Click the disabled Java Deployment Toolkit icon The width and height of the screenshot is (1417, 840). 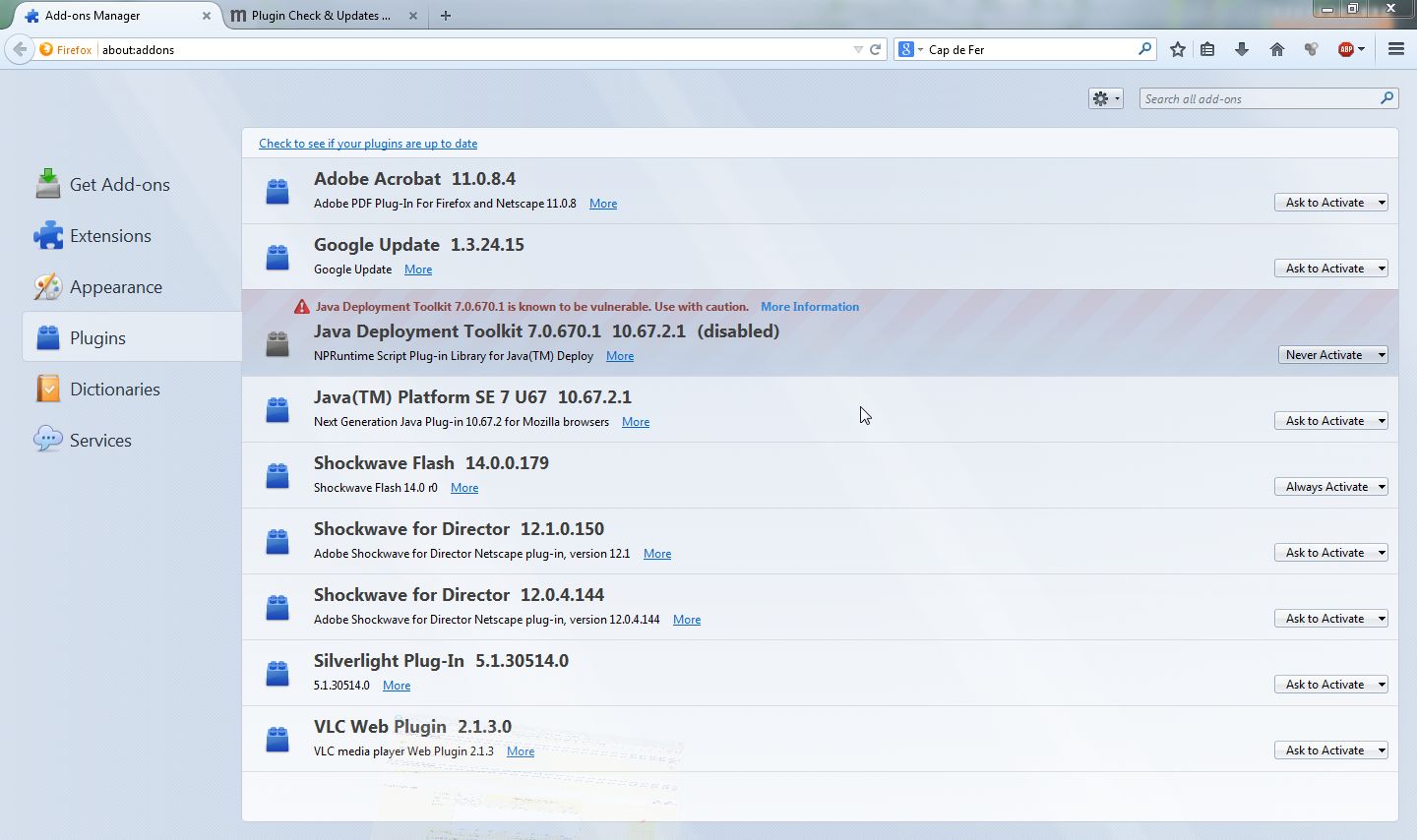[x=277, y=343]
